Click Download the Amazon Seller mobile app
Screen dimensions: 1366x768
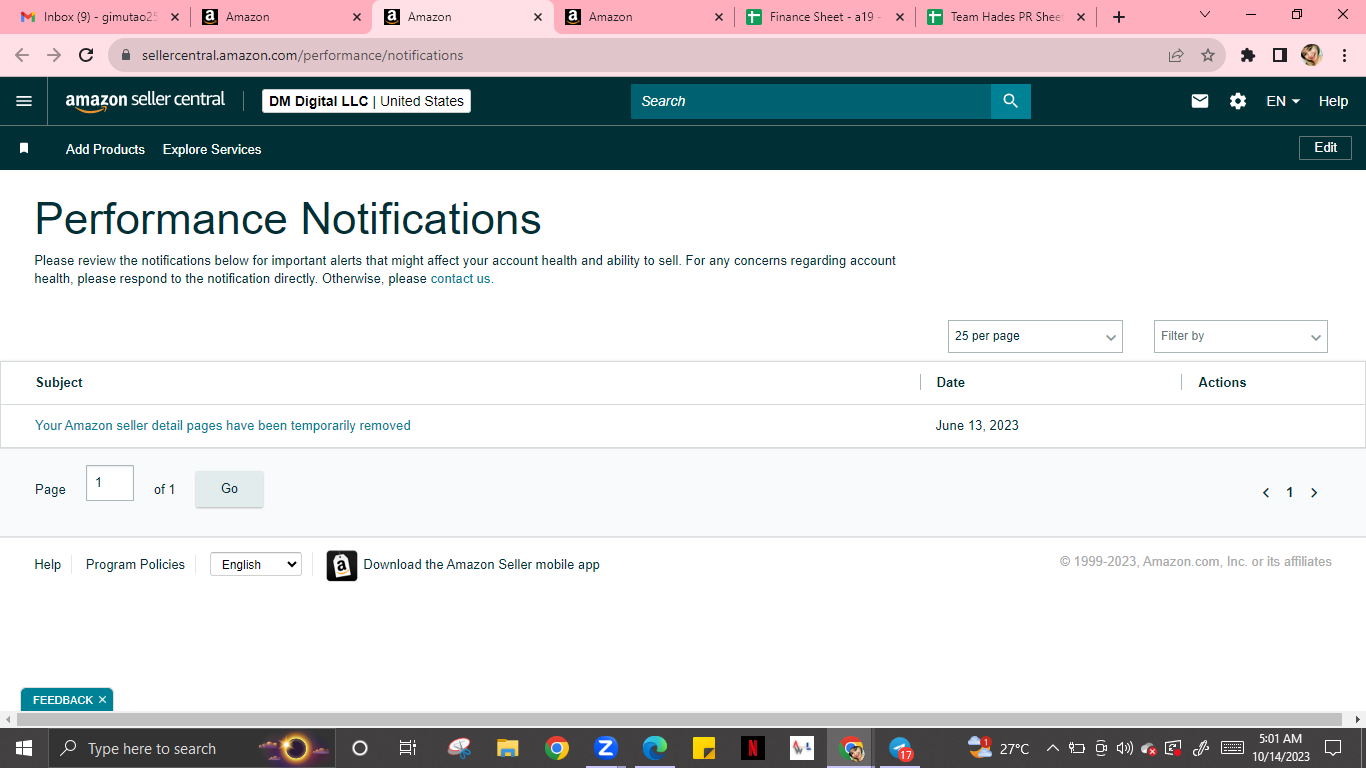click(x=481, y=565)
